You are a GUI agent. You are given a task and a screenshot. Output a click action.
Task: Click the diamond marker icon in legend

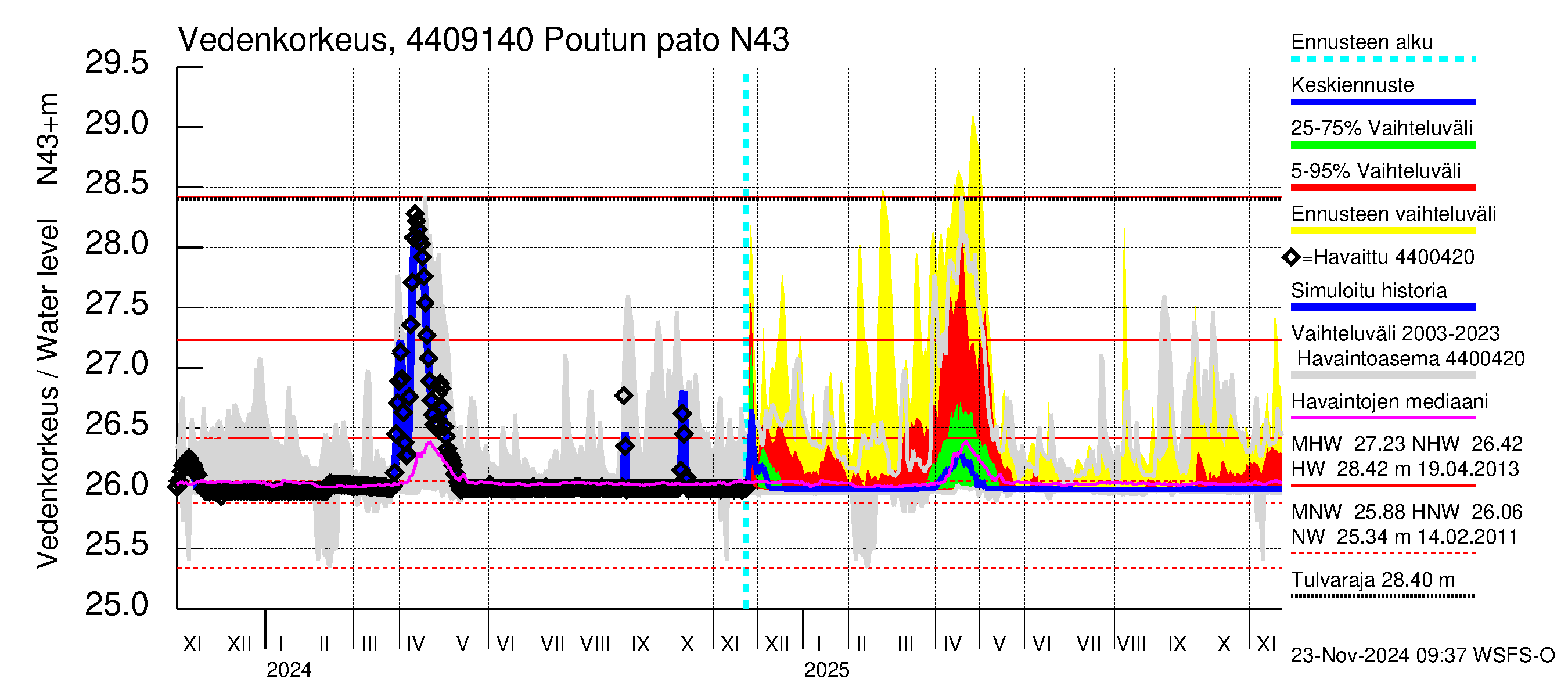tap(1291, 257)
